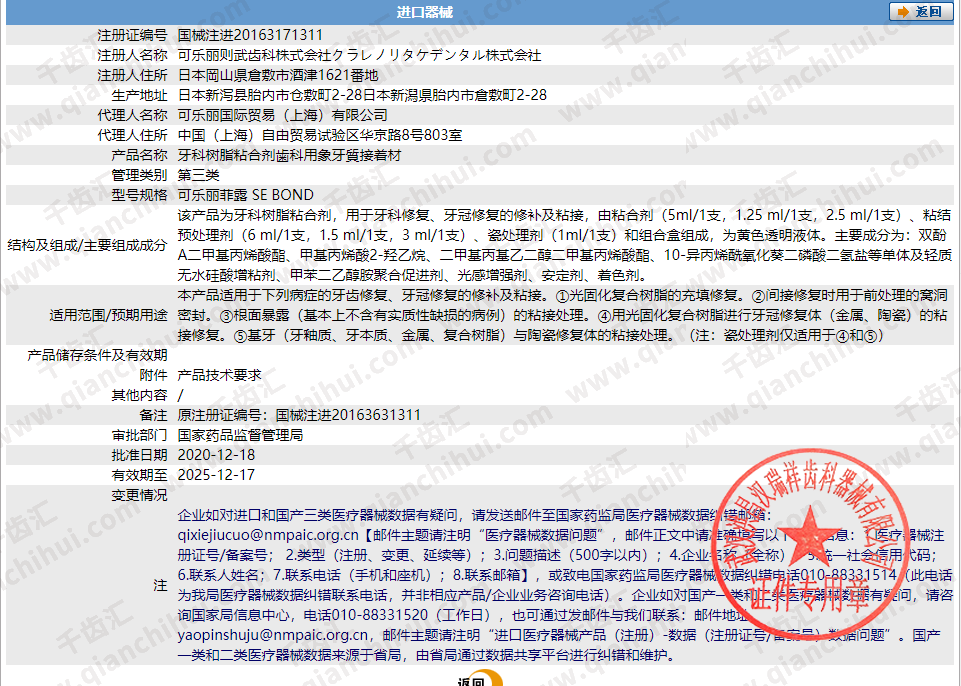961x686 pixels.
Task: Click the original registration number in 备注 row
Action: 299,415
